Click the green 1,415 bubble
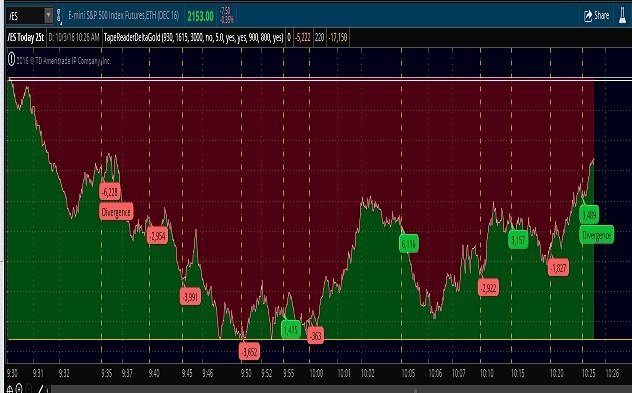Image resolution: width=632 pixels, height=393 pixels. pyautogui.click(x=291, y=330)
